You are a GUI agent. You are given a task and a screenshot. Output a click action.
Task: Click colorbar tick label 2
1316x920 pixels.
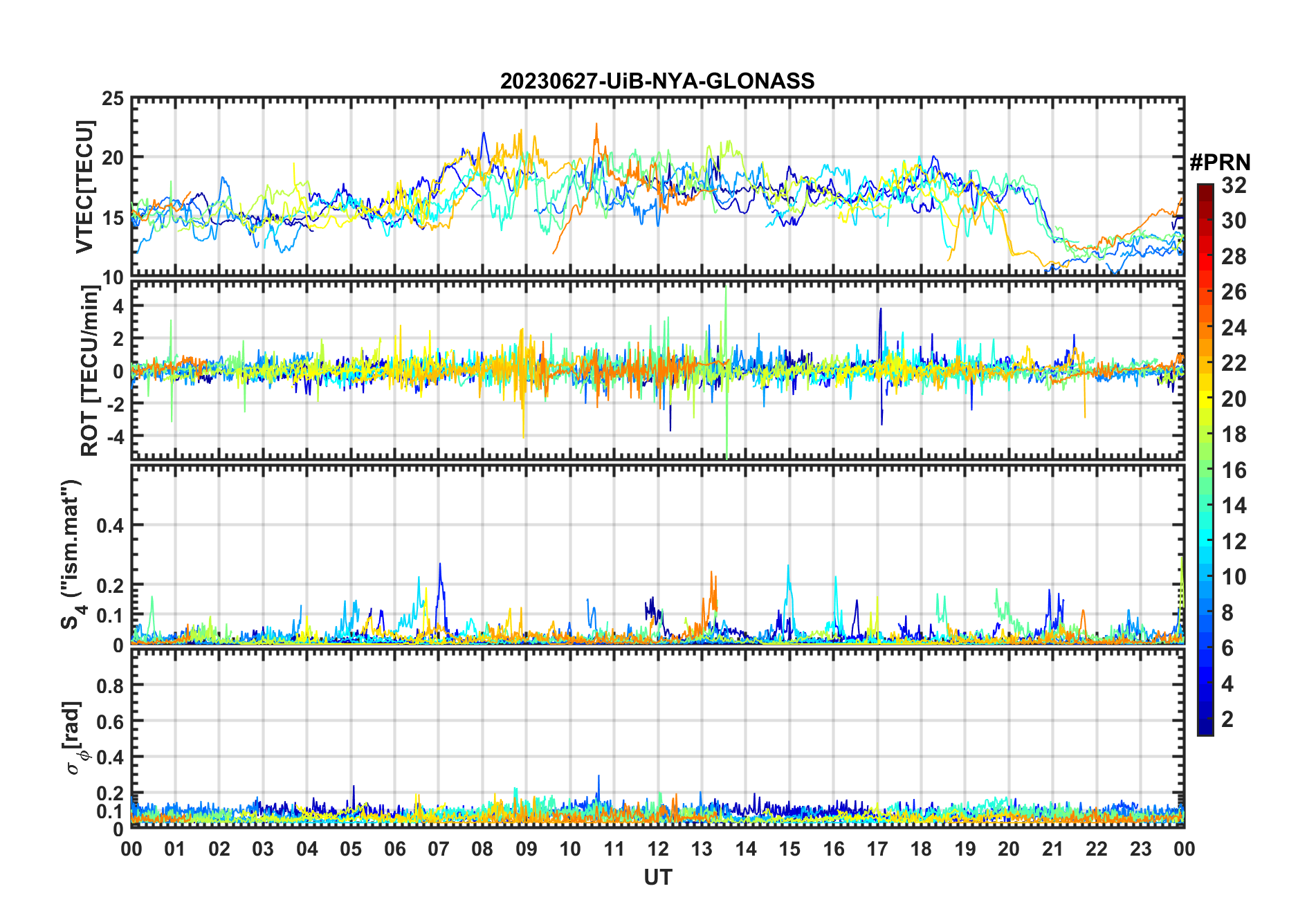click(x=1227, y=719)
